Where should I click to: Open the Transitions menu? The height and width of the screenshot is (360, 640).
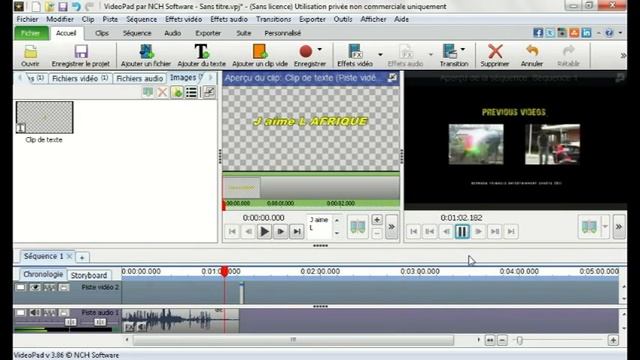pos(273,19)
